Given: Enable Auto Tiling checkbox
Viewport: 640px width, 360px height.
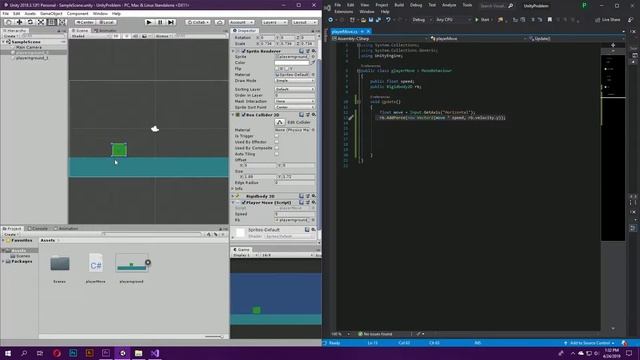Looking at the screenshot, I should 277,154.
